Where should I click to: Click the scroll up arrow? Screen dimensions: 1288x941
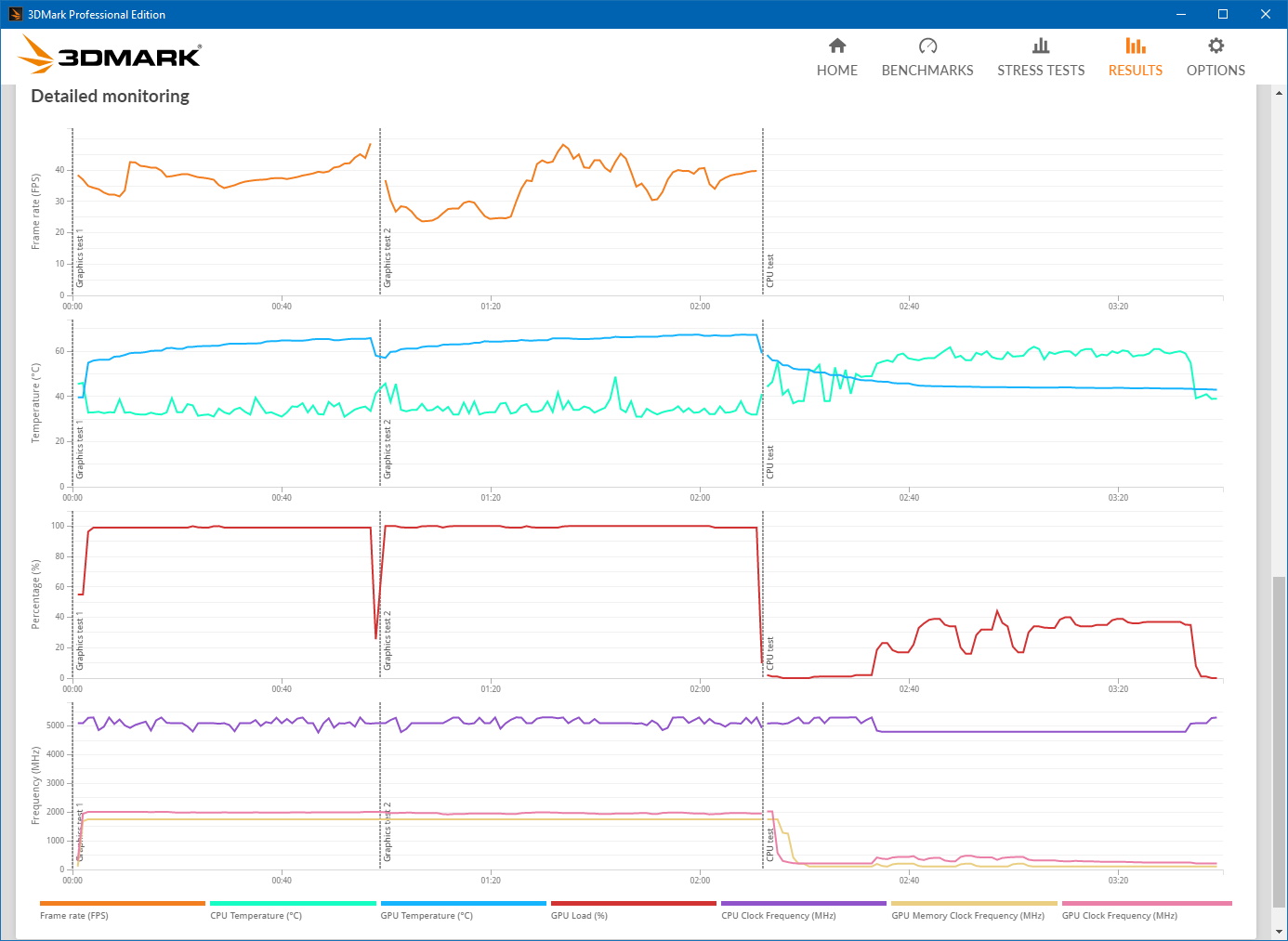pyautogui.click(x=1280, y=93)
